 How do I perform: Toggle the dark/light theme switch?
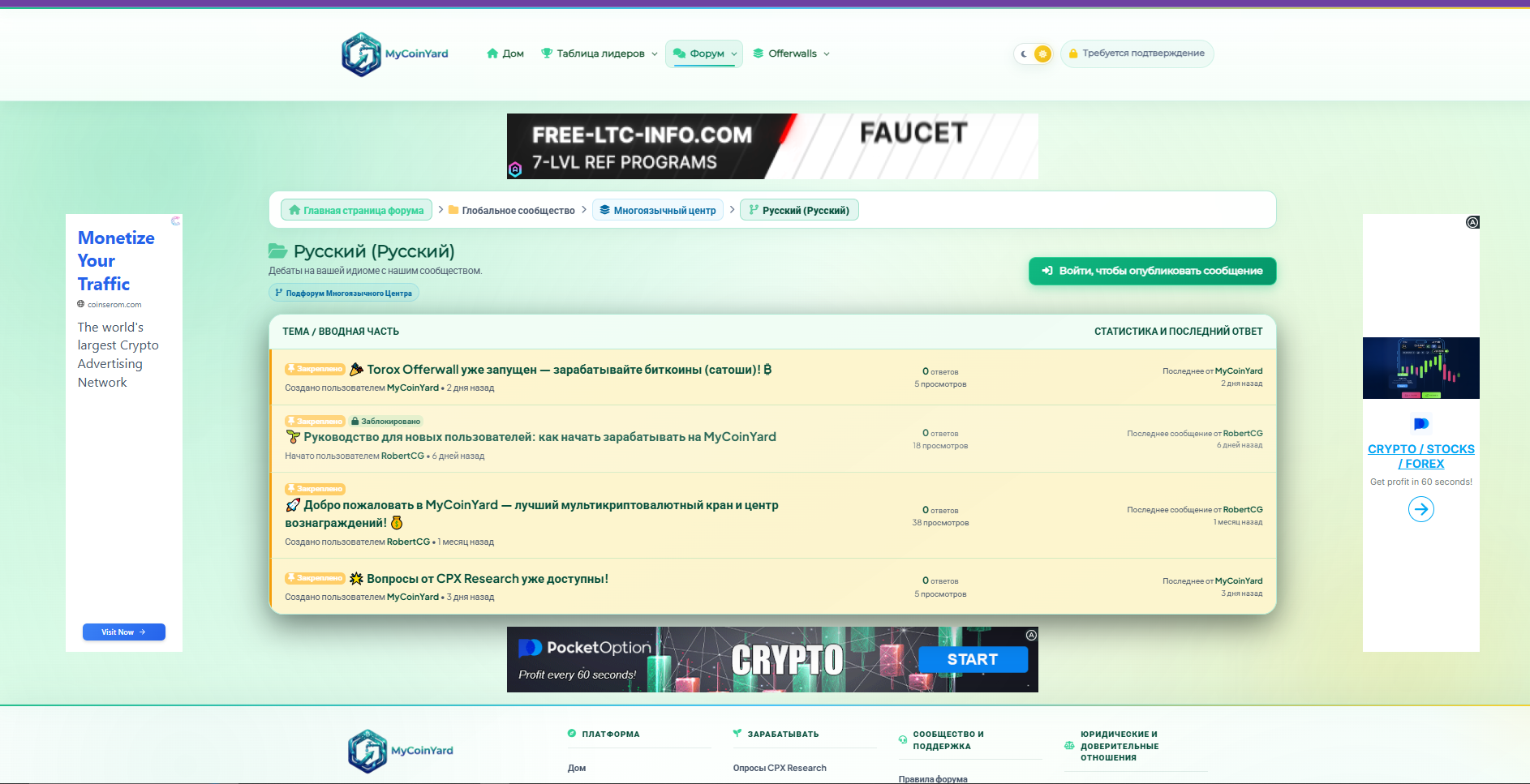(1034, 54)
